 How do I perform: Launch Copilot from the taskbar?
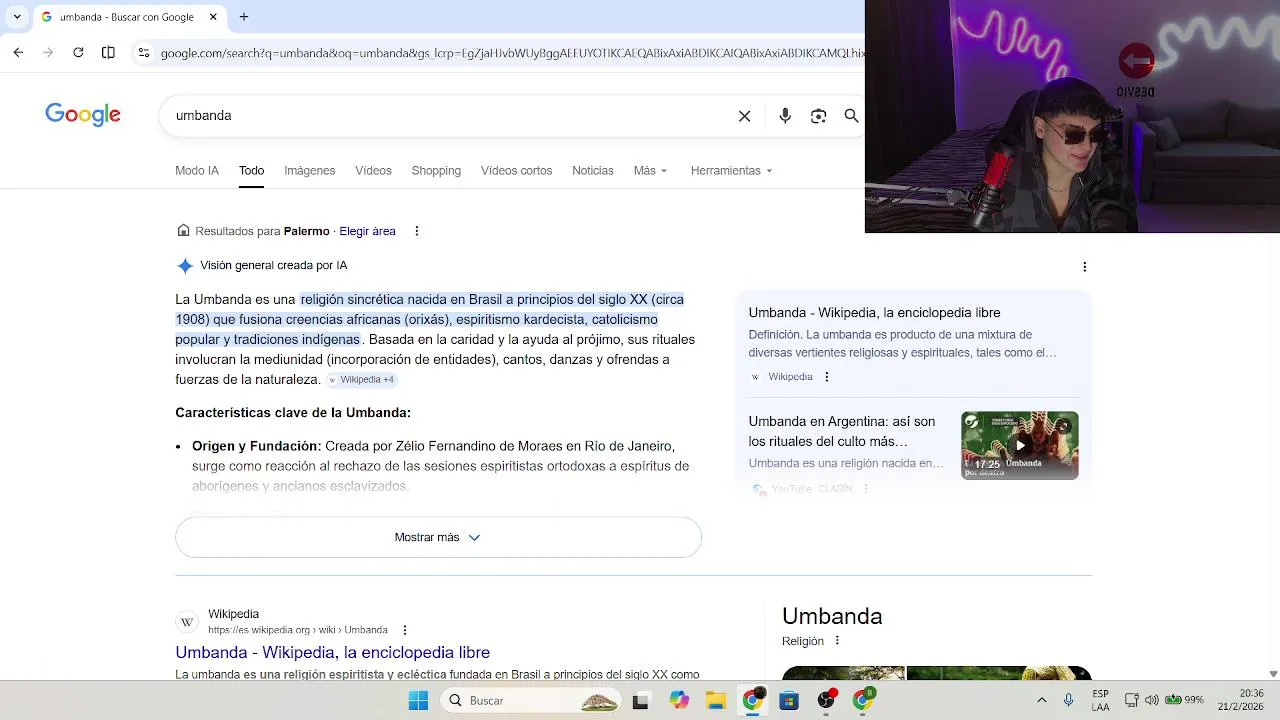(679, 701)
